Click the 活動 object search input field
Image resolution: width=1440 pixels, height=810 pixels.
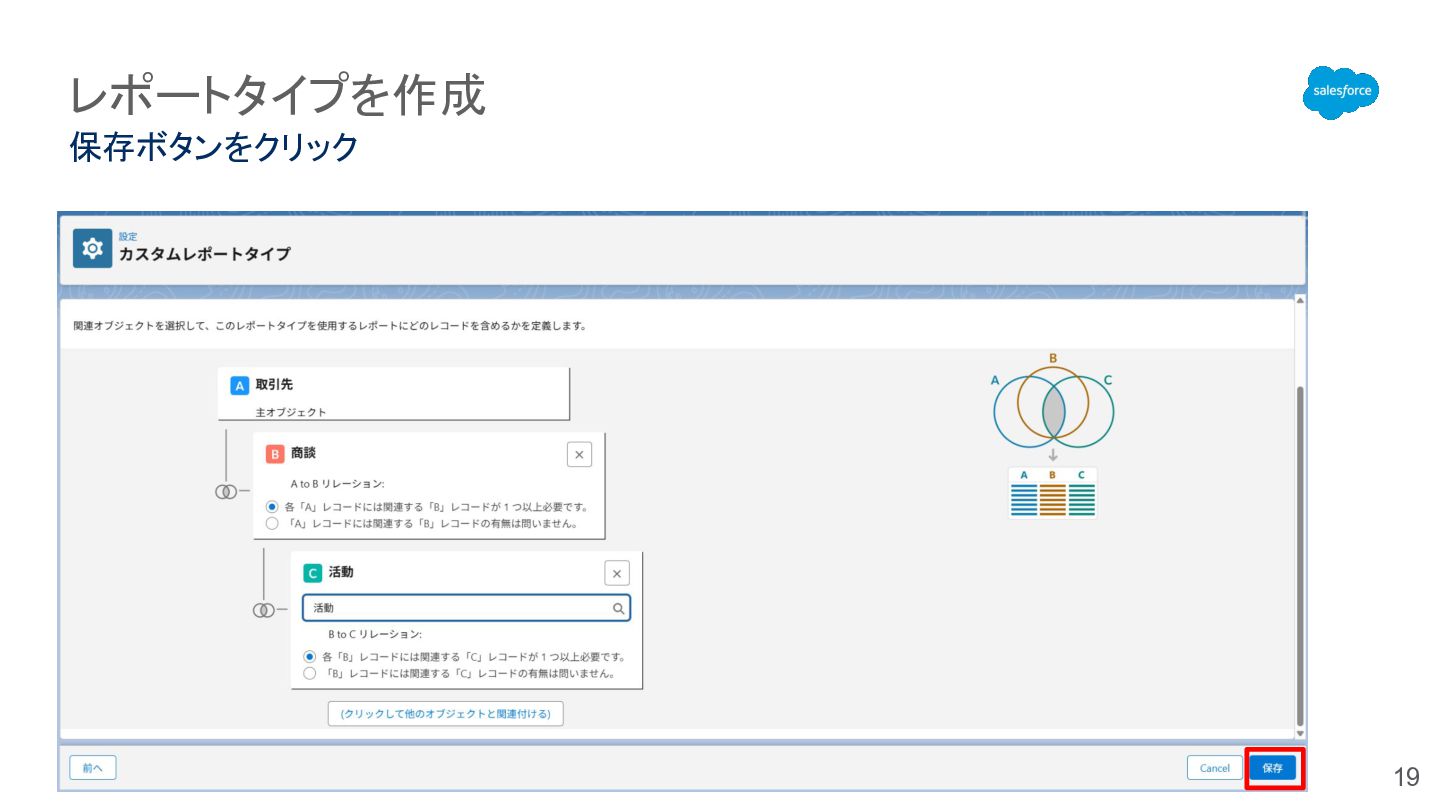coord(466,608)
